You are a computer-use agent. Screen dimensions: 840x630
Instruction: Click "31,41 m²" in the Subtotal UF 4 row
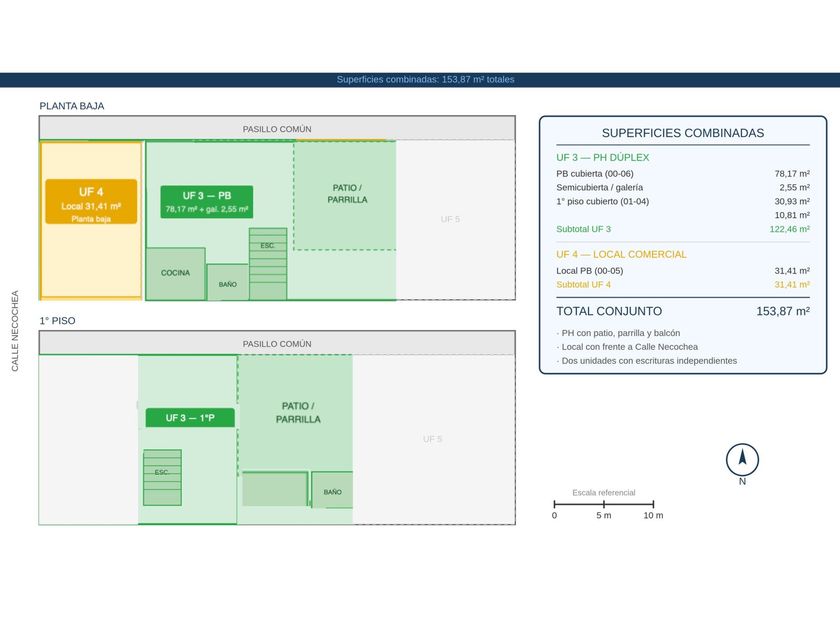pyautogui.click(x=792, y=284)
